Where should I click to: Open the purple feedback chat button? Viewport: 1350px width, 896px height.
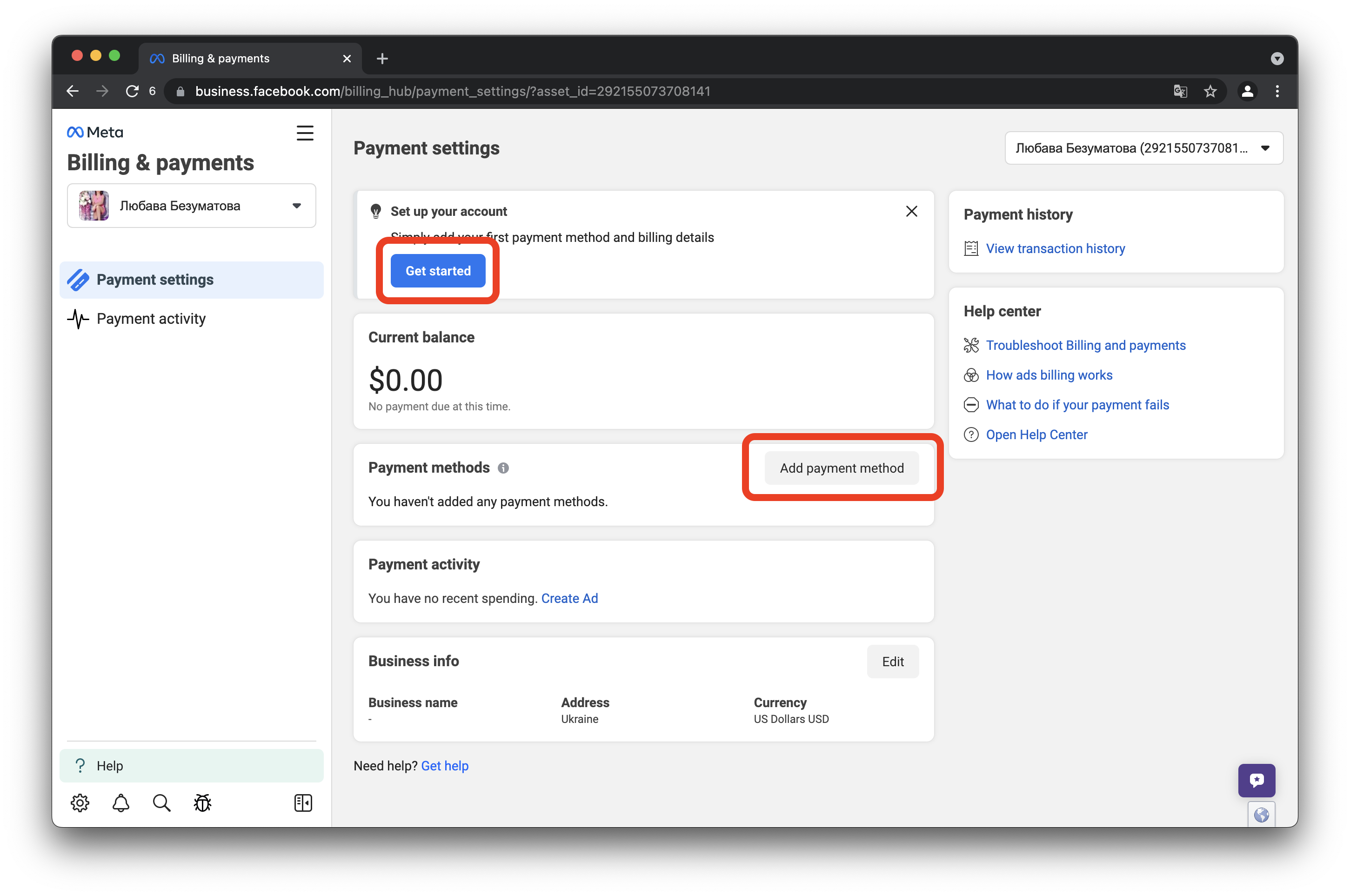pos(1256,780)
